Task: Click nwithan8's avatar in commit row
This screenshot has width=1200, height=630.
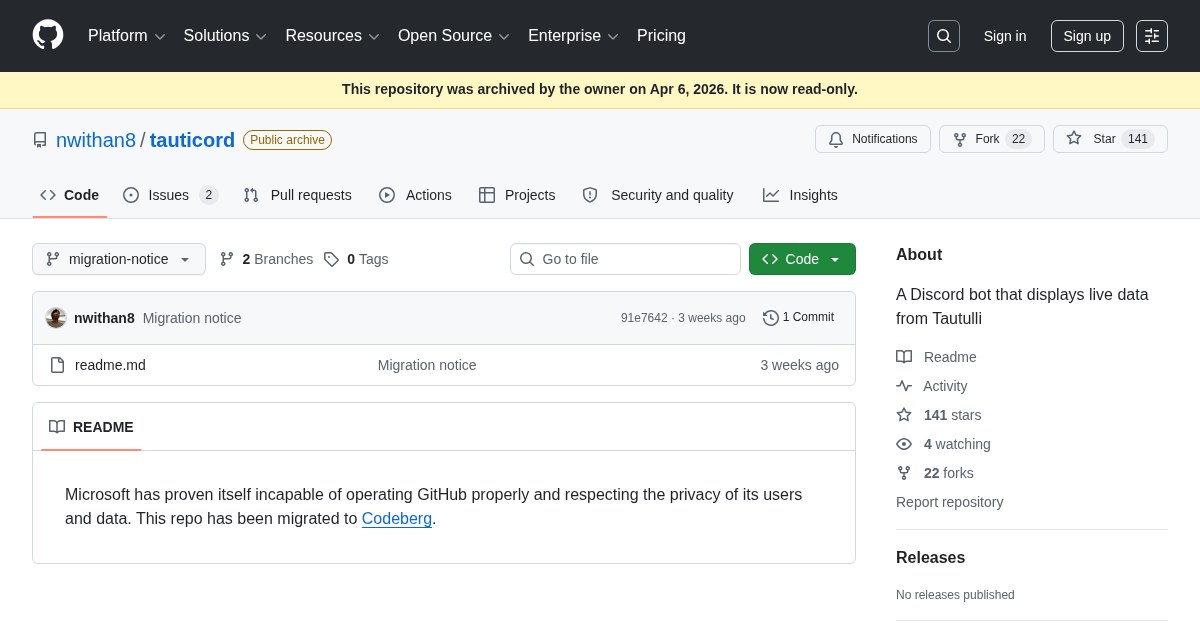Action: [56, 318]
